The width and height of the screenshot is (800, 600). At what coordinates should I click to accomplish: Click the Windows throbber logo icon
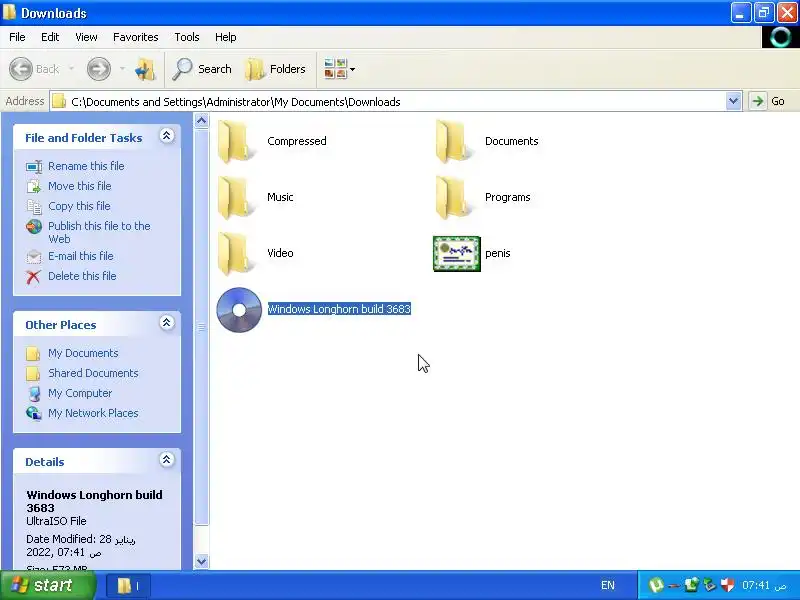(x=780, y=37)
